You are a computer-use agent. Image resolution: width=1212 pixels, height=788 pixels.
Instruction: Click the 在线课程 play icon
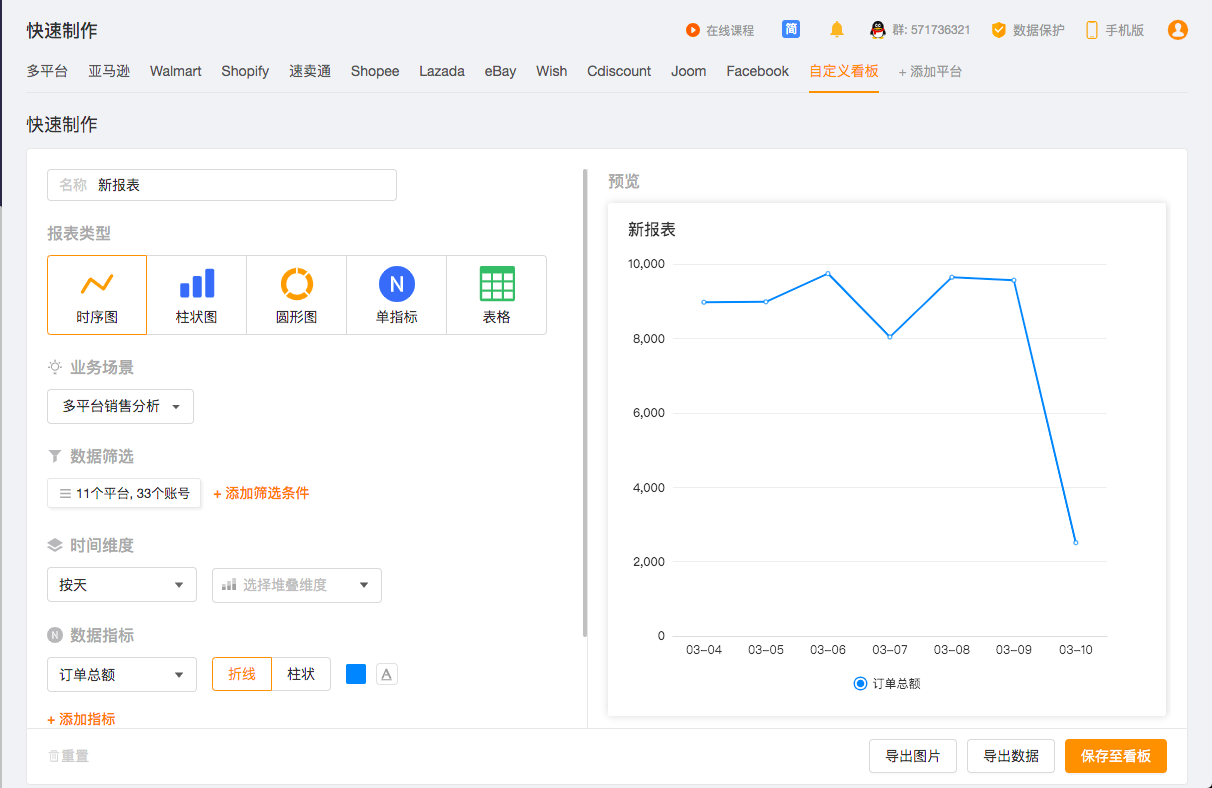[x=693, y=30]
